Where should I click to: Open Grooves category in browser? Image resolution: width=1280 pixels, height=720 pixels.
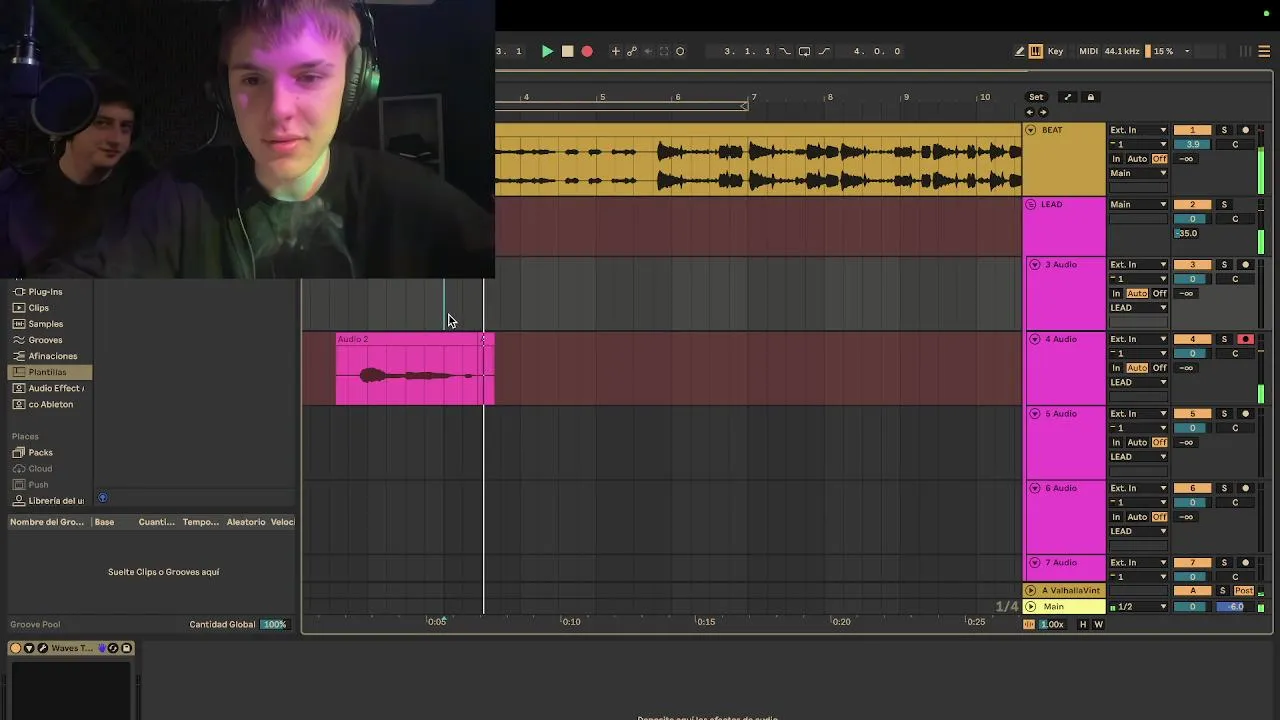pyautogui.click(x=45, y=340)
